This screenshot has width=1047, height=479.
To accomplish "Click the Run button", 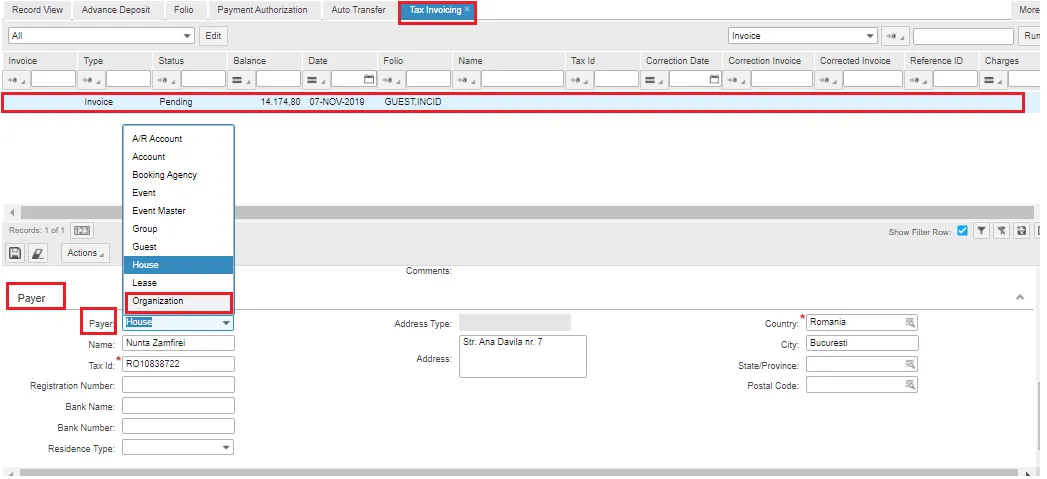I will tap(1032, 36).
